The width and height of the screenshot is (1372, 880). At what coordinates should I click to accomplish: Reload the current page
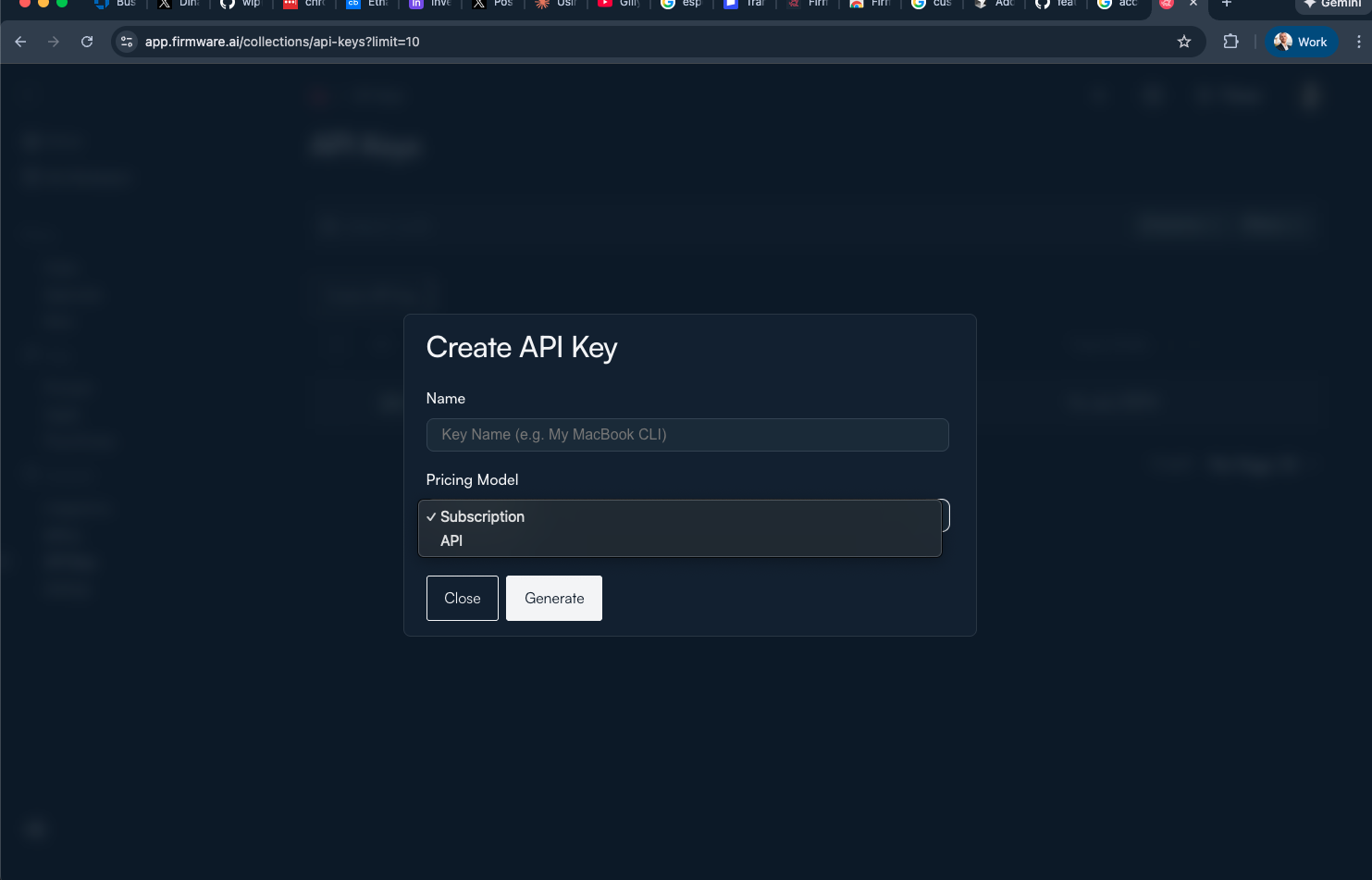[x=87, y=42]
